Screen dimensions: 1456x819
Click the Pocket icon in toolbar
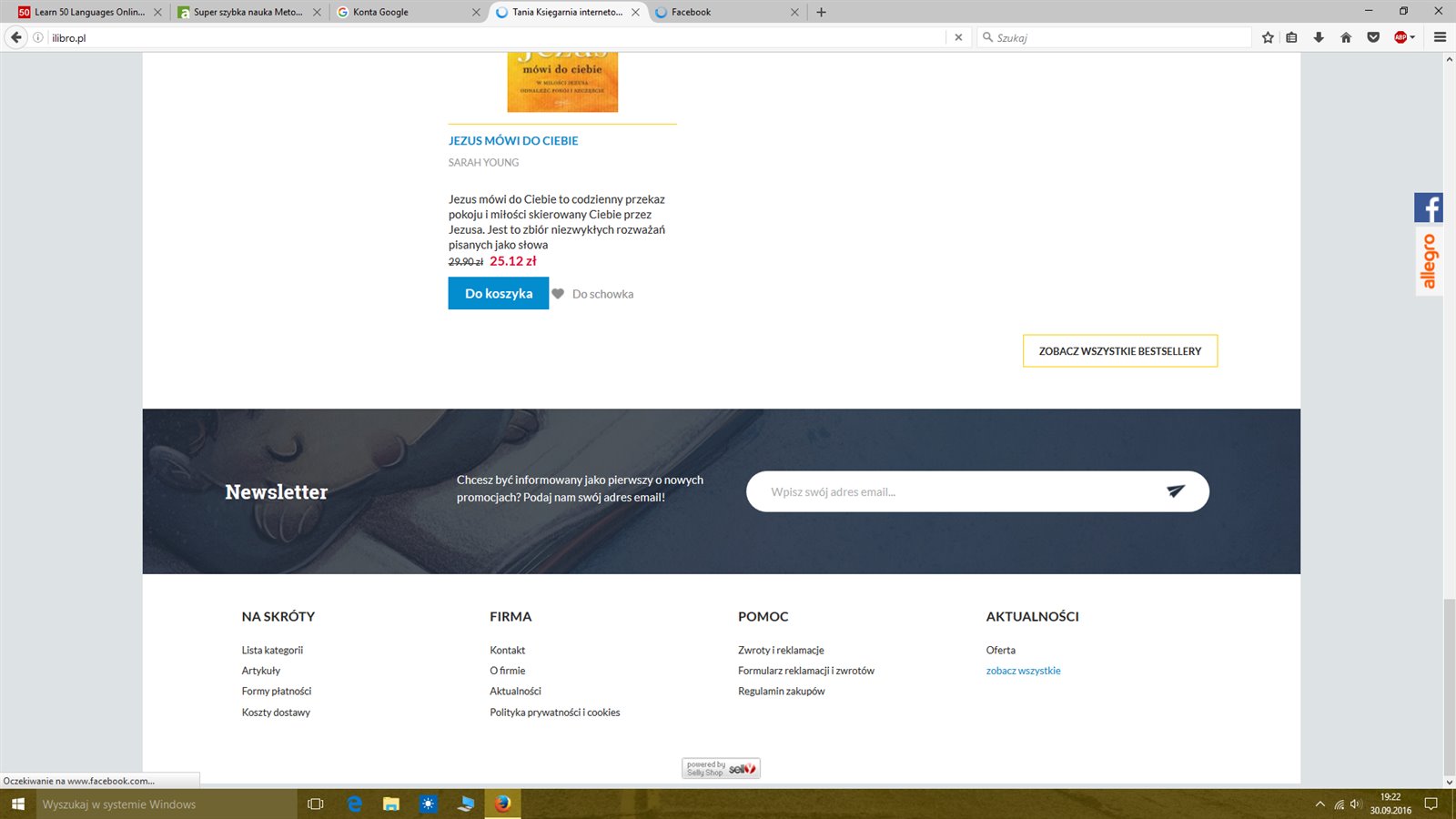point(1373,37)
